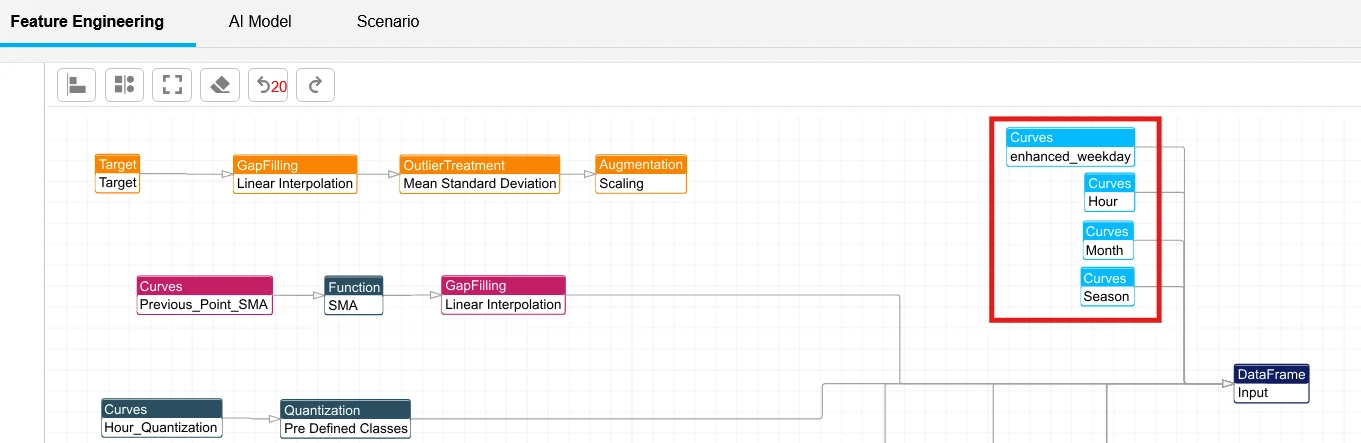Select the Curves Previous_Point_SMA node

(204, 295)
